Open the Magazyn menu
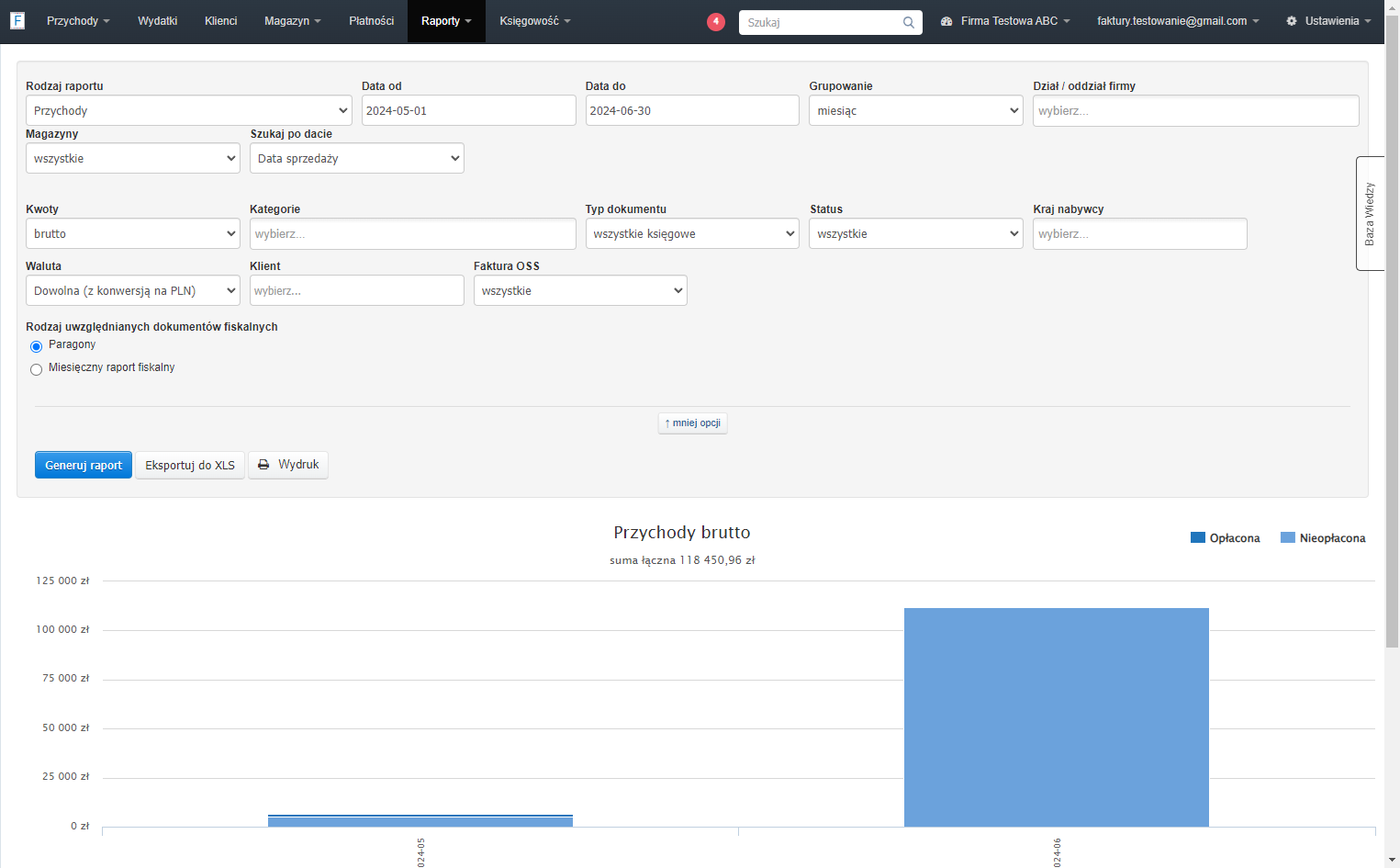Viewport: 1400px width, 868px height. [293, 21]
